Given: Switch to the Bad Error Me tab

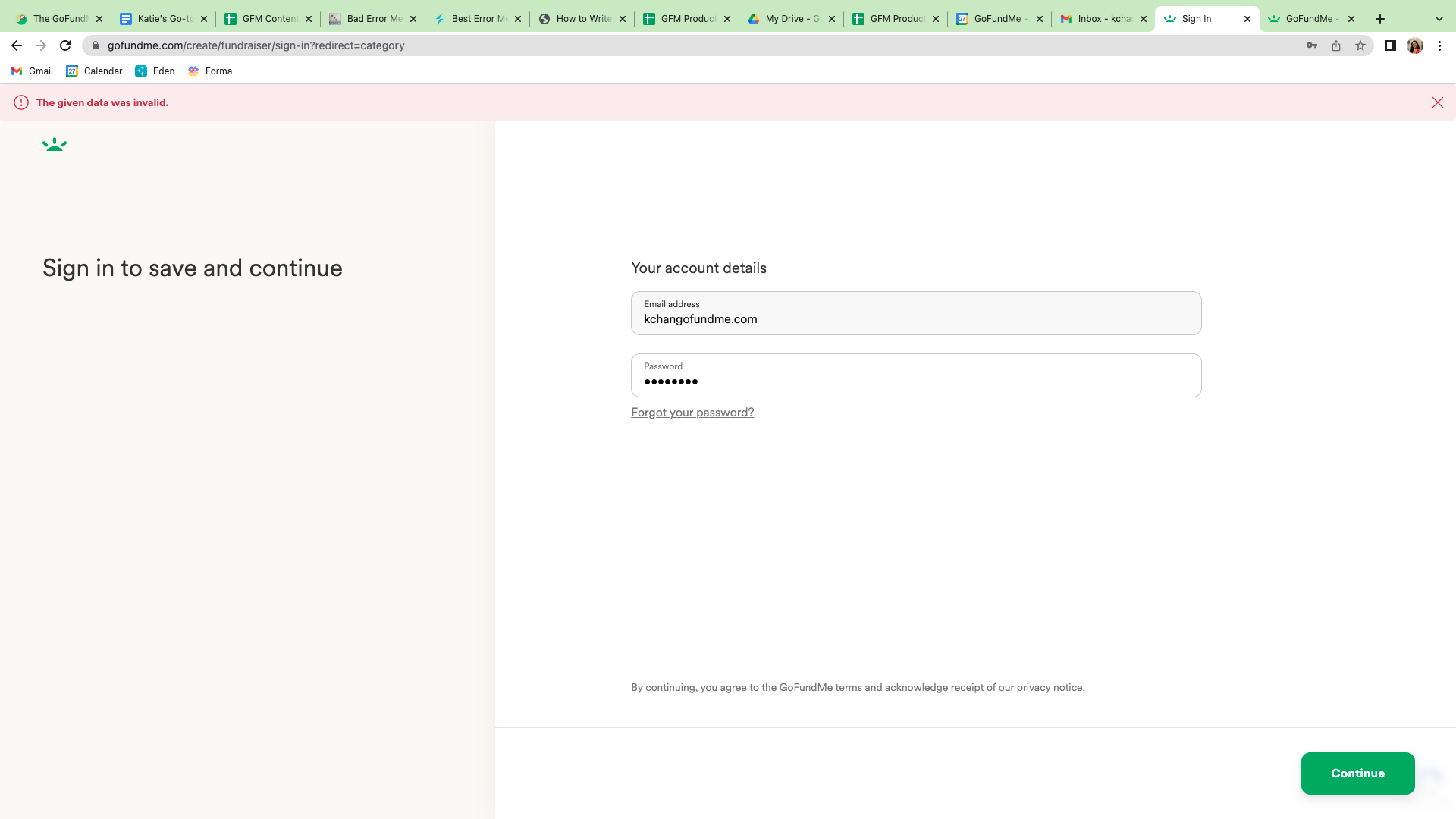Looking at the screenshot, I should coord(373,19).
